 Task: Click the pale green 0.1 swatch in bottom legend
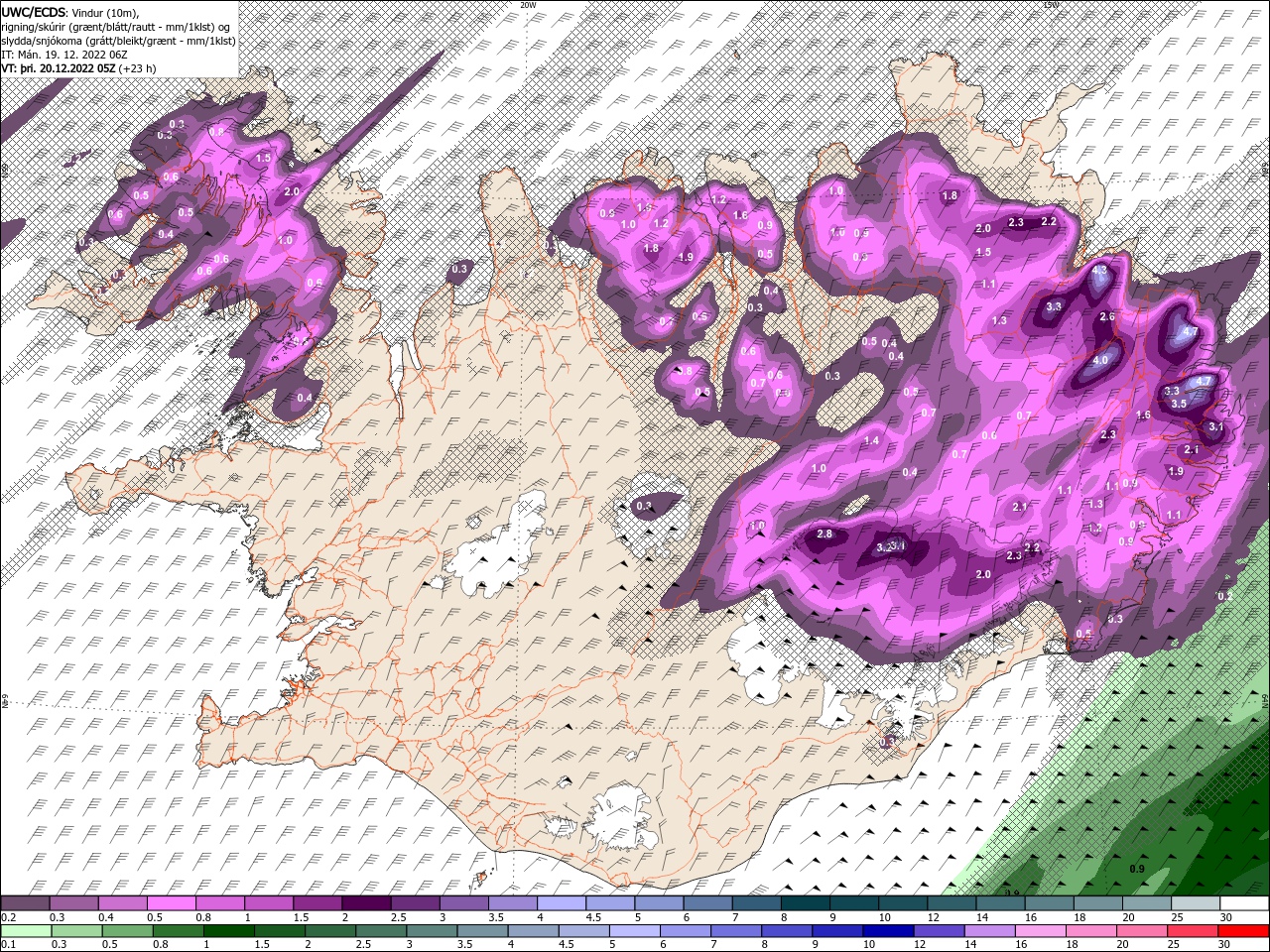pyautogui.click(x=25, y=931)
